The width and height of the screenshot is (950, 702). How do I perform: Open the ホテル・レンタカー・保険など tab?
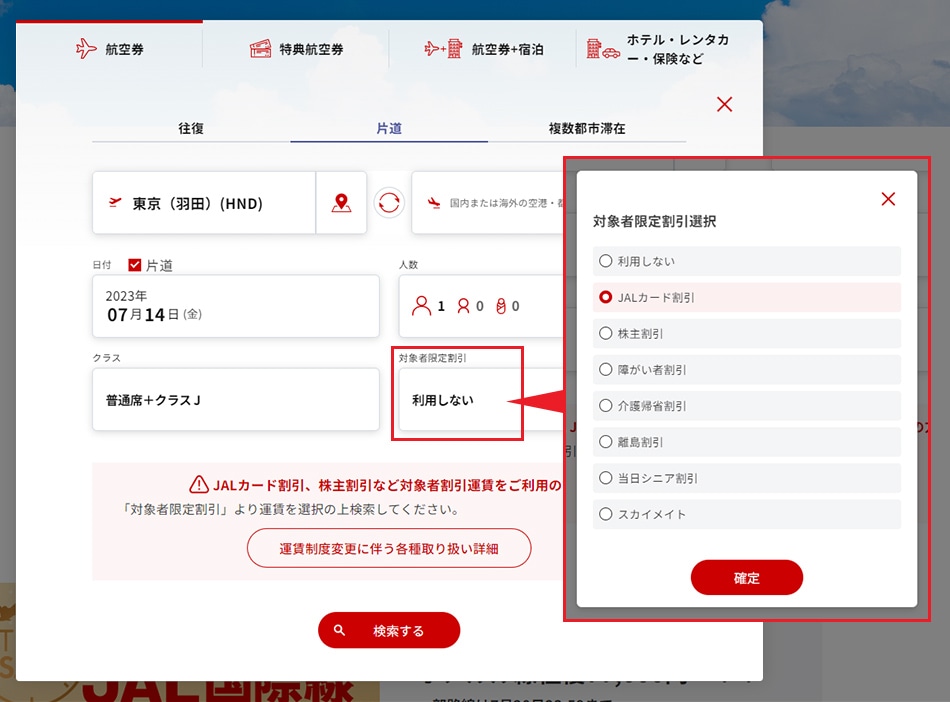(x=669, y=48)
